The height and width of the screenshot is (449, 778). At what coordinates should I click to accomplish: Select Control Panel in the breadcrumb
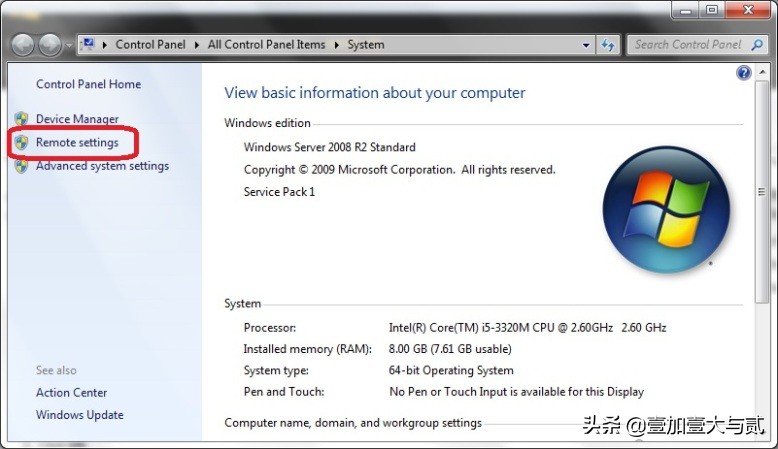click(150, 45)
